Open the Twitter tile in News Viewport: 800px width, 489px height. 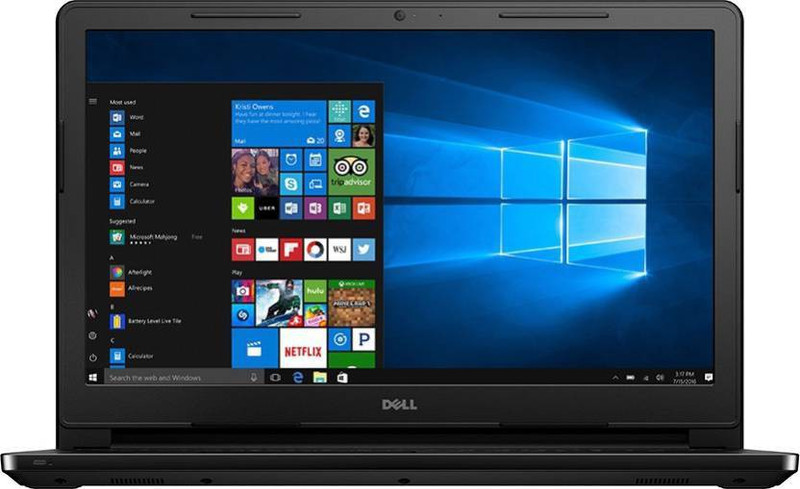tap(363, 249)
